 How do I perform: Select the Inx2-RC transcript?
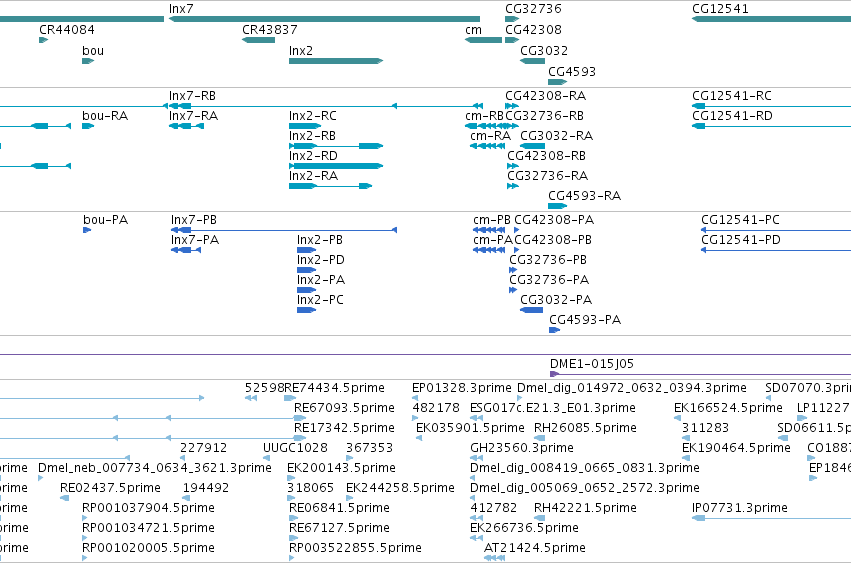click(x=313, y=116)
